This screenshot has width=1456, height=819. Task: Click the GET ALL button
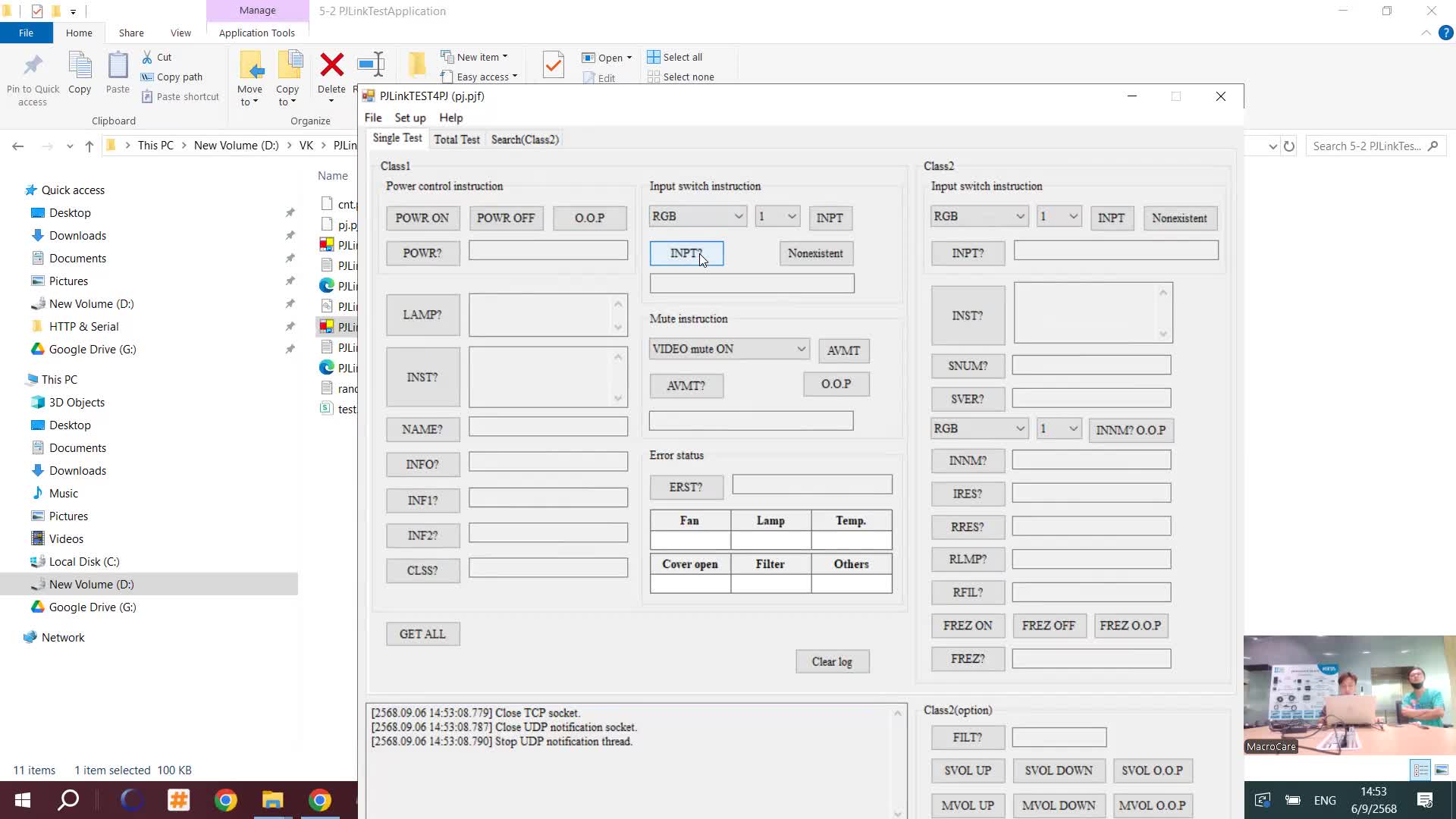(x=422, y=633)
